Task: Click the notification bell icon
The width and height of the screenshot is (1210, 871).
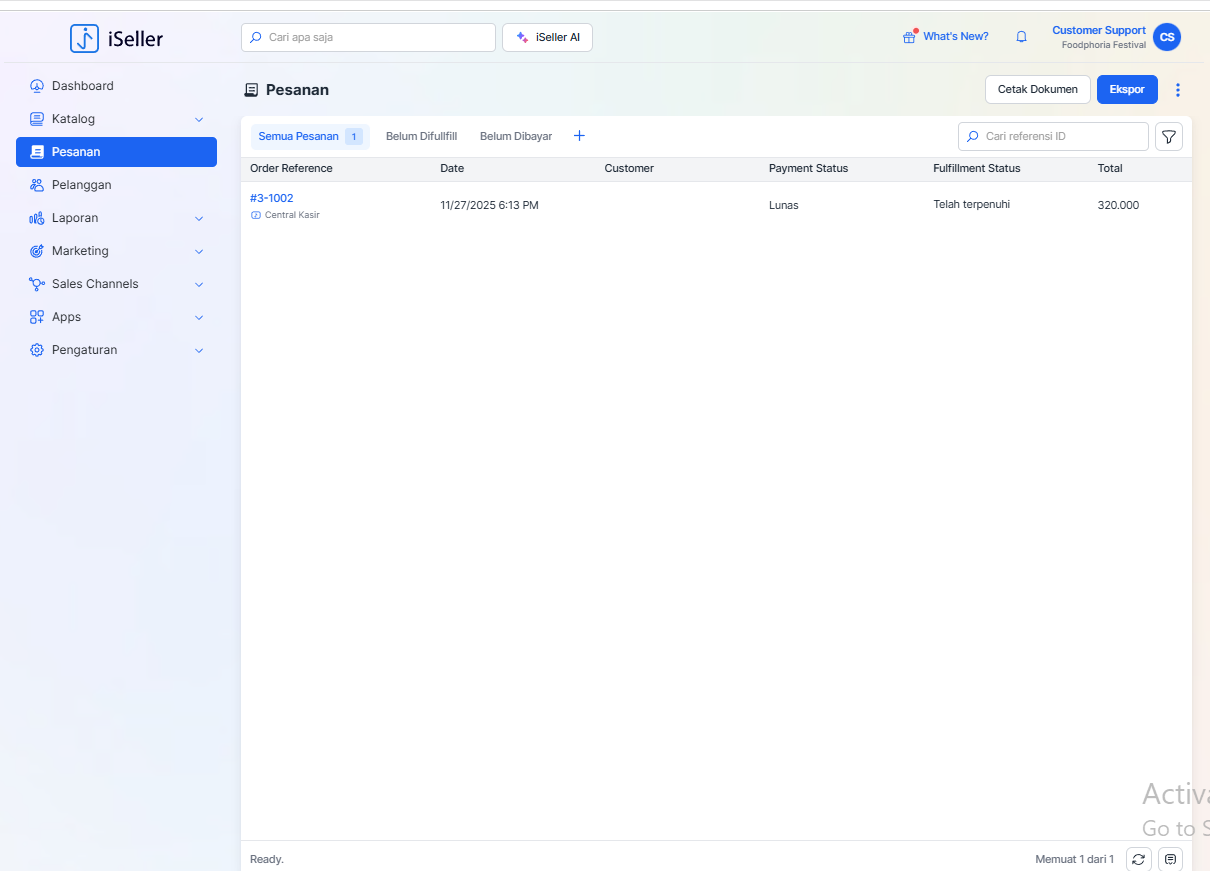Action: click(x=1021, y=37)
